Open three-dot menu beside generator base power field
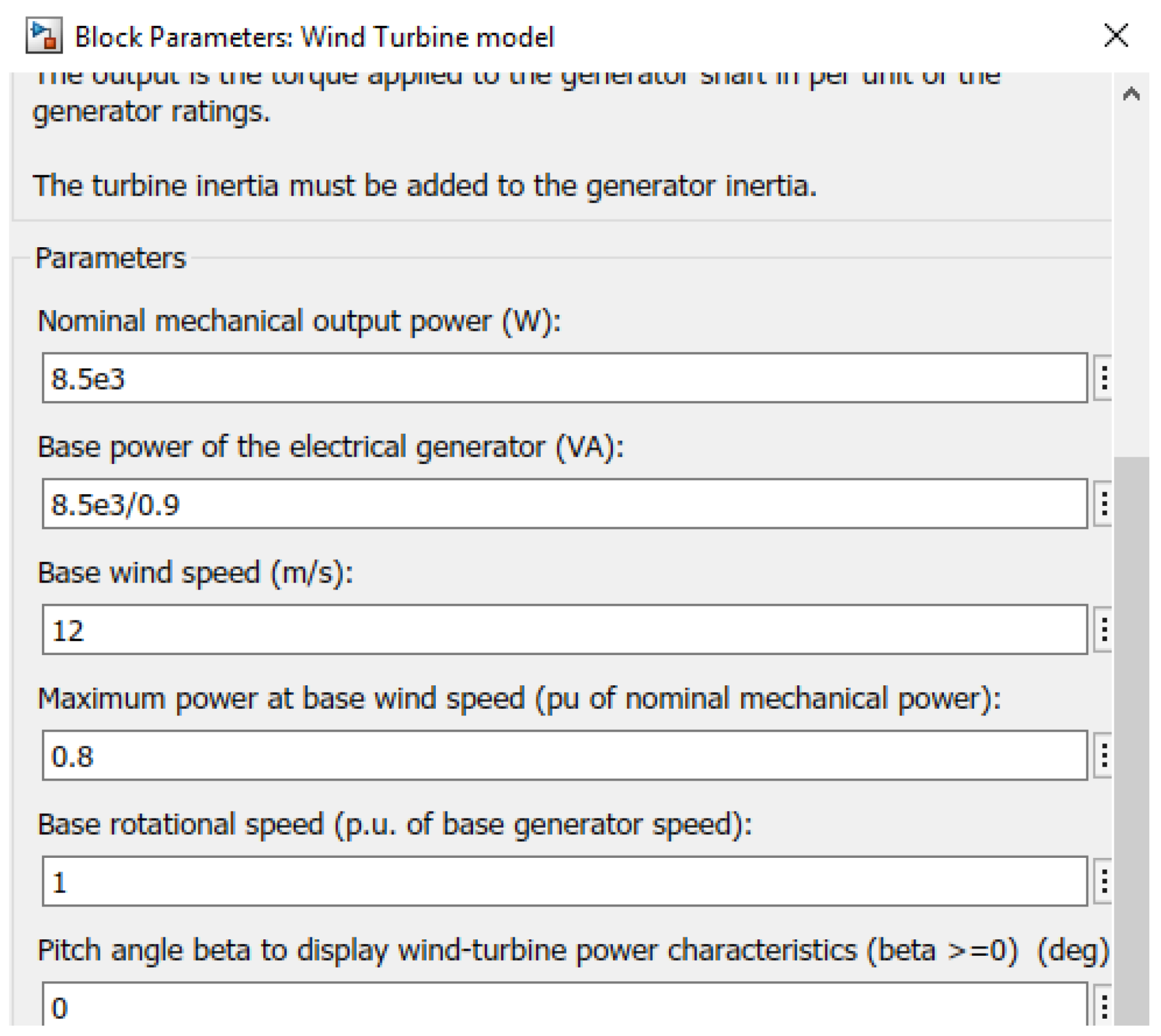This screenshot has height=1036, width=1161. coord(1104,504)
